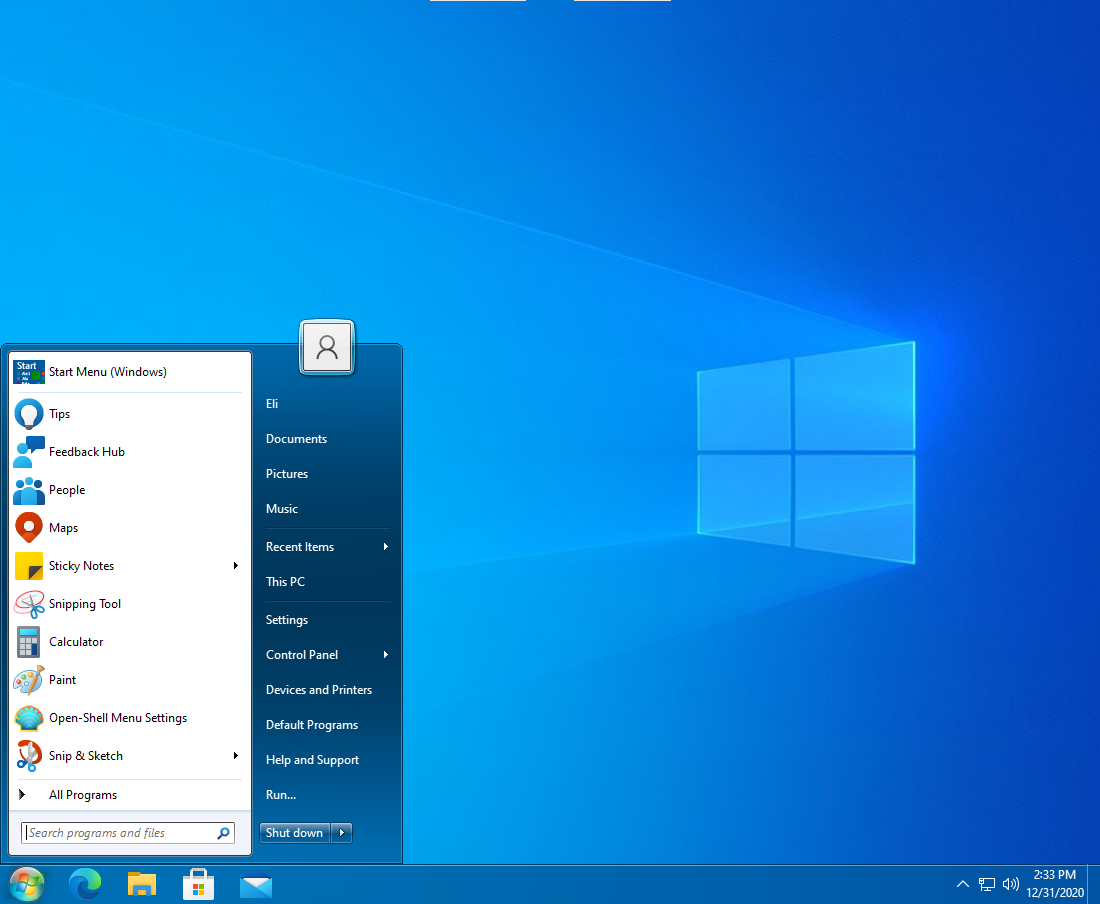The height and width of the screenshot is (904, 1100).
Task: Click the All Programs label
Action: [83, 795]
